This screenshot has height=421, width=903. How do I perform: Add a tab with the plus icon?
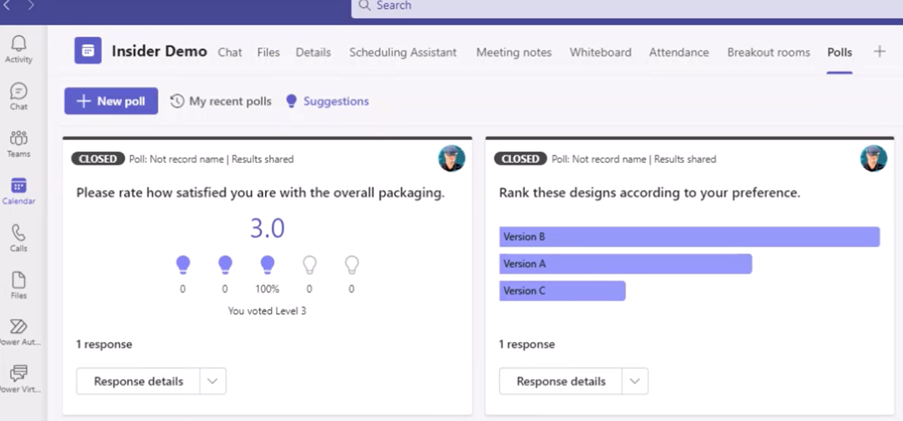click(879, 52)
